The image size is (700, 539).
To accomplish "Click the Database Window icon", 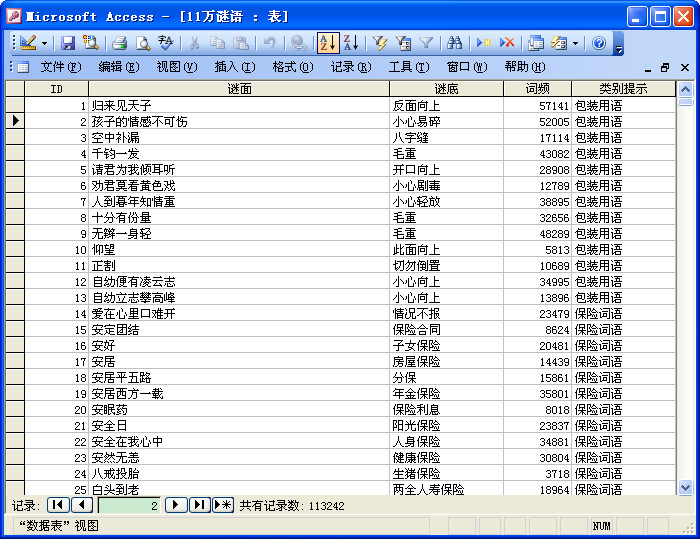I will 535,43.
